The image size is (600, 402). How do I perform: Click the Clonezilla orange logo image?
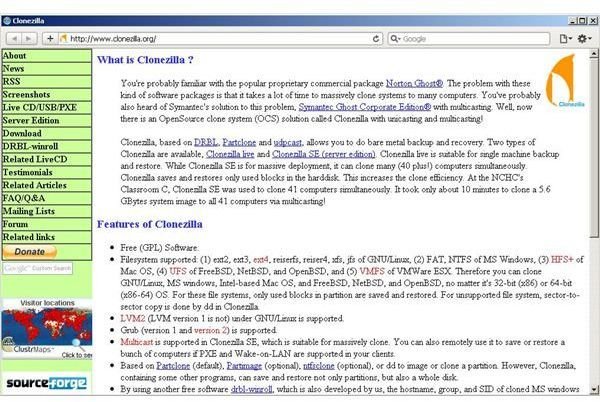565,81
